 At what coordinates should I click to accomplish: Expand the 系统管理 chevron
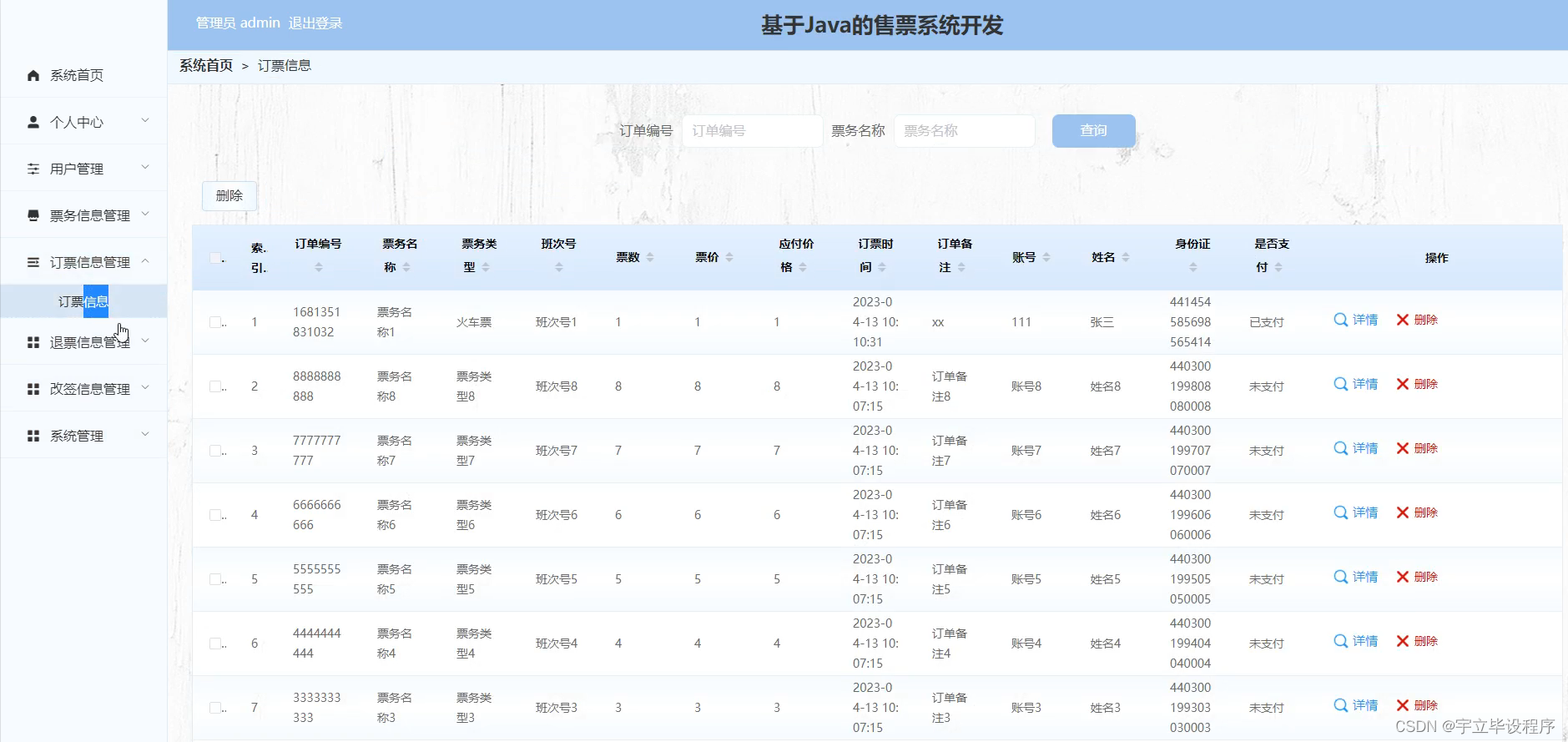tap(145, 435)
